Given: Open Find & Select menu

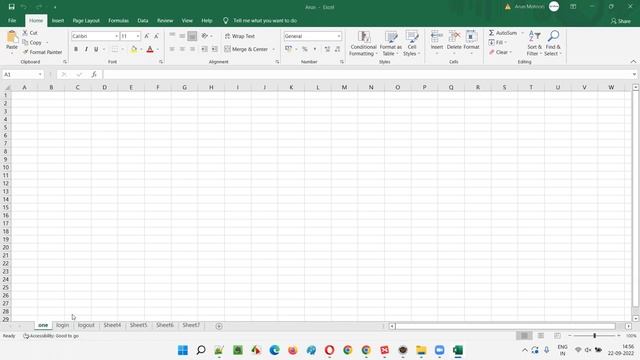Looking at the screenshot, I should 553,43.
